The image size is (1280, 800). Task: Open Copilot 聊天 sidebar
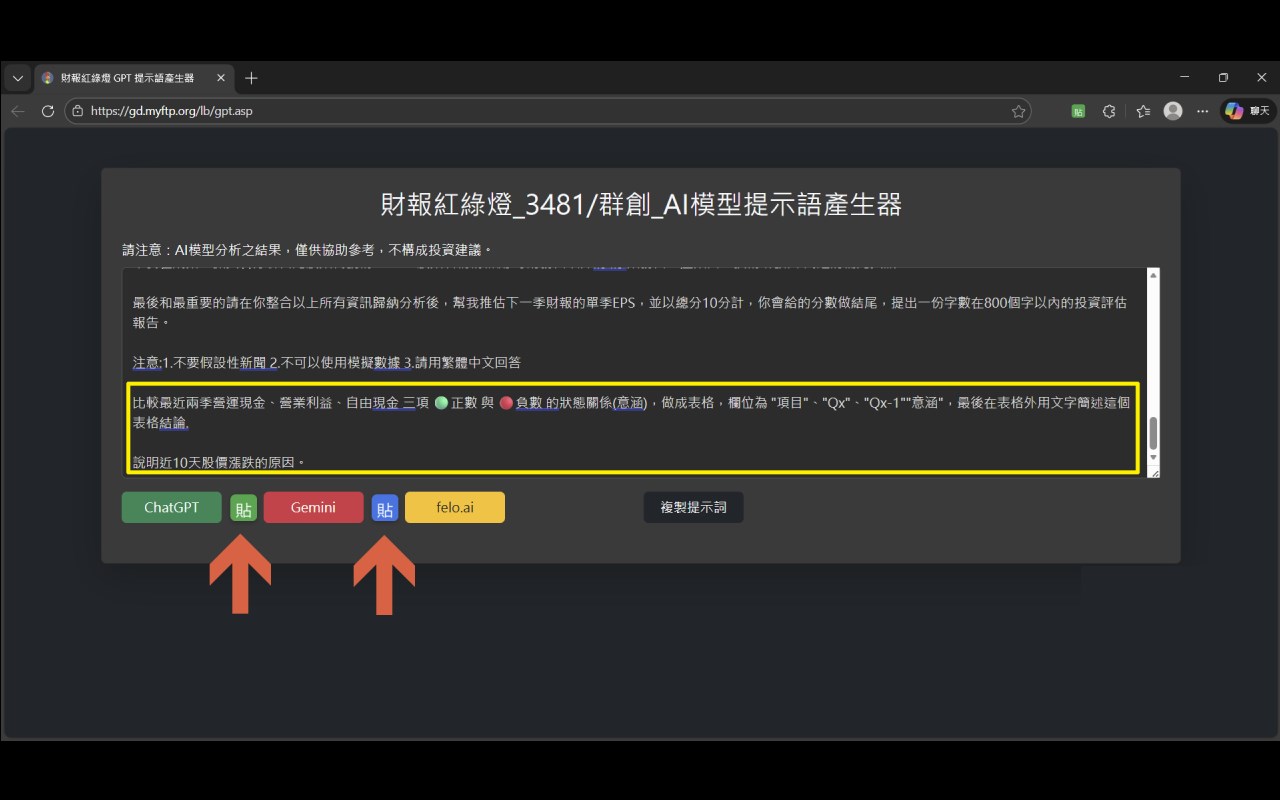pyautogui.click(x=1248, y=111)
